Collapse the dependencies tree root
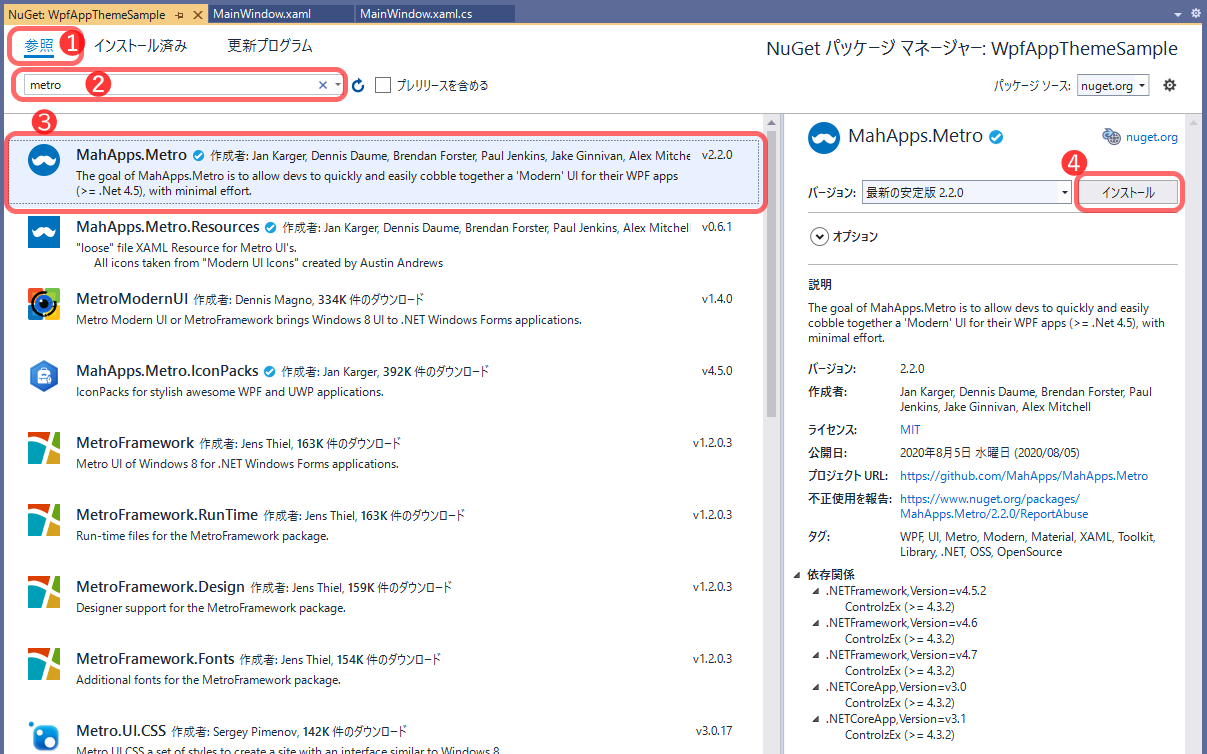 [x=797, y=575]
